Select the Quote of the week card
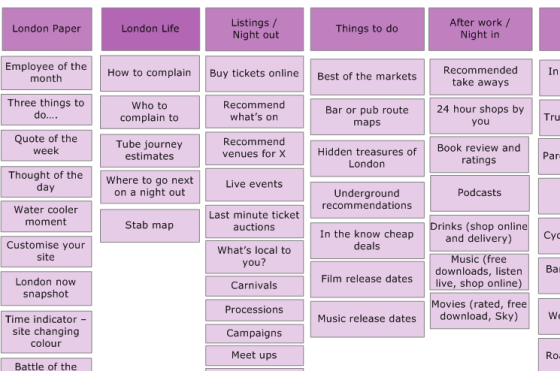 (46, 145)
